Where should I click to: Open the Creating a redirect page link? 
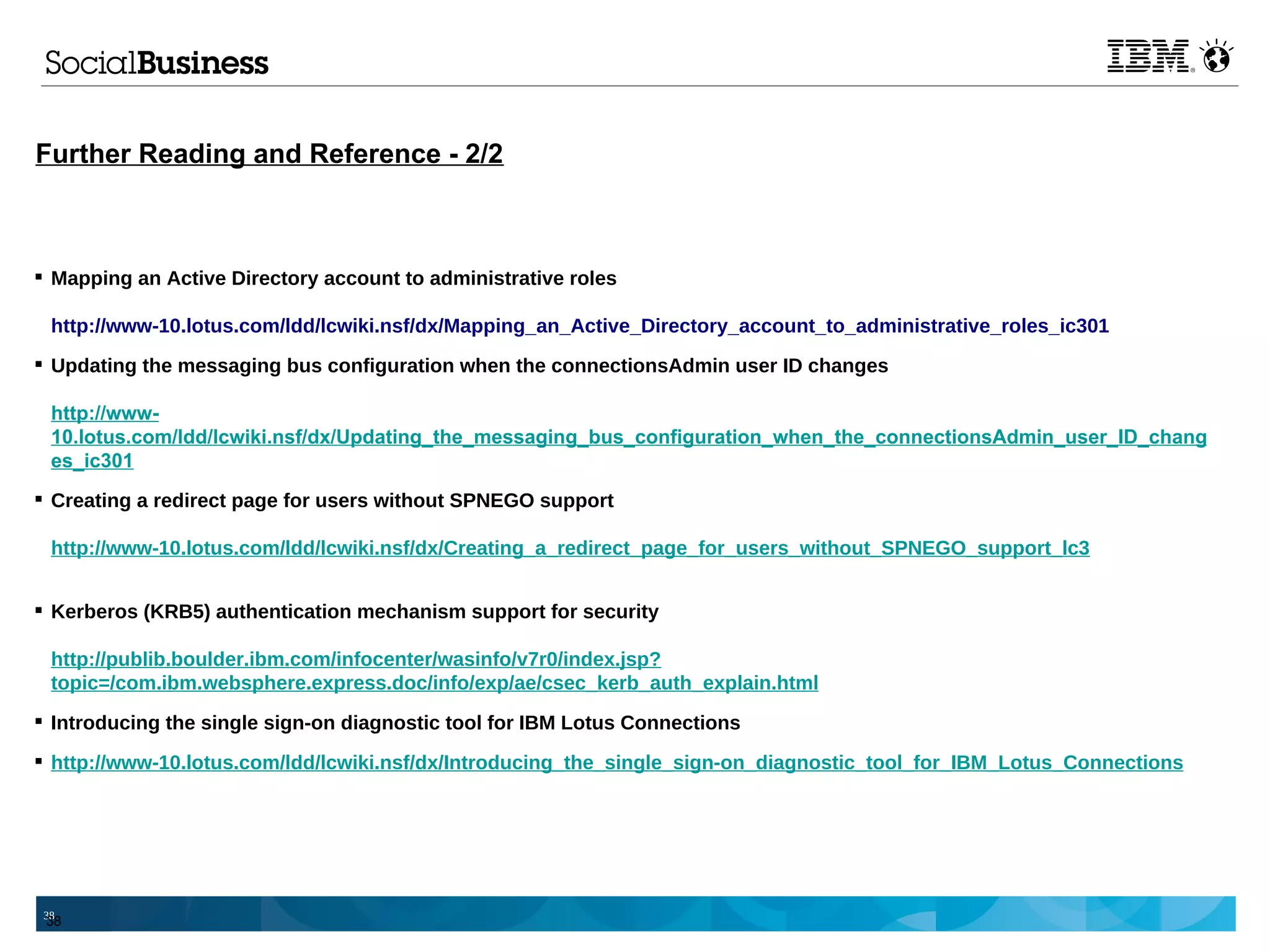(x=570, y=548)
